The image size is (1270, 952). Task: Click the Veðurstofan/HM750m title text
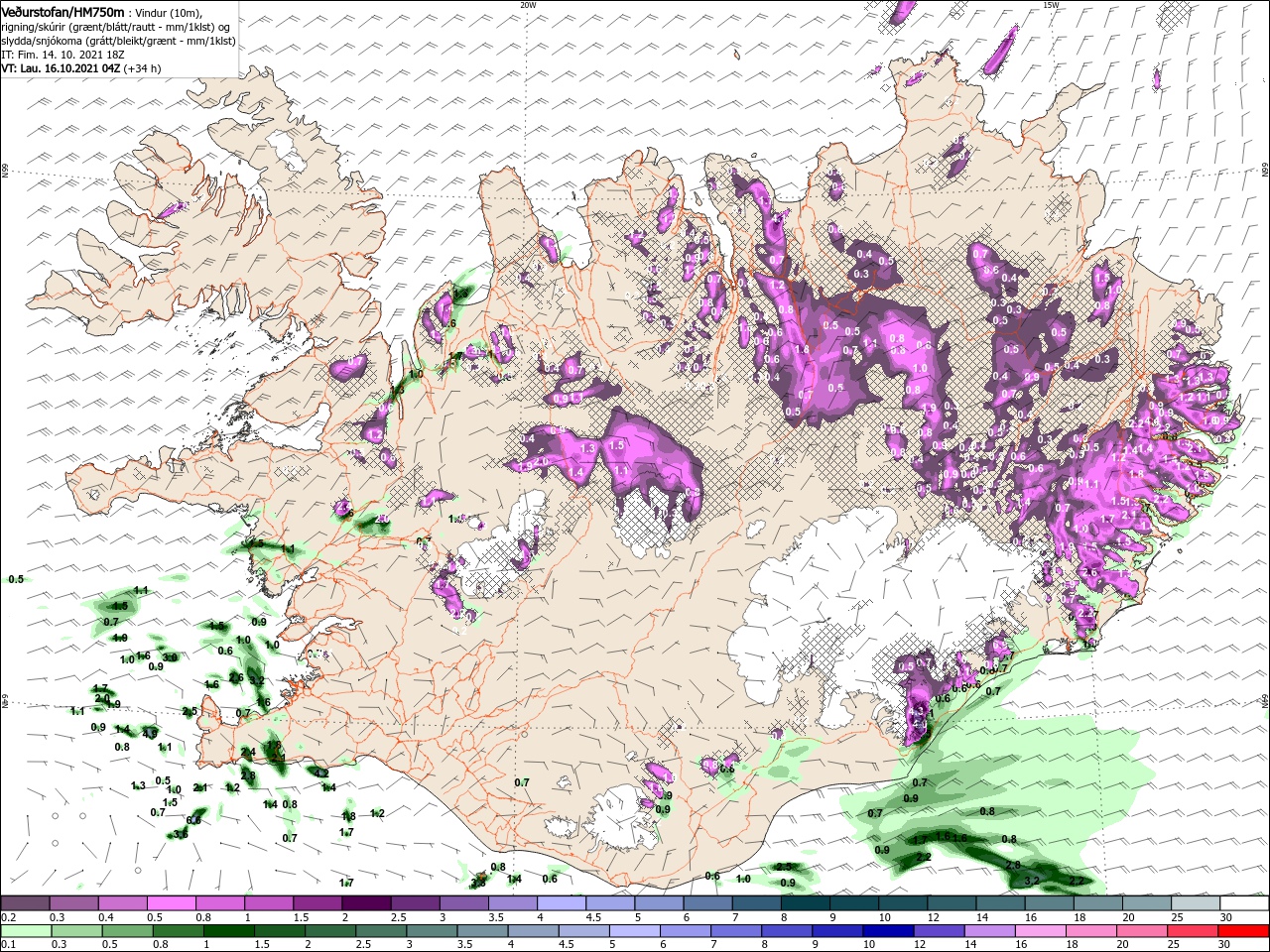tap(63, 11)
